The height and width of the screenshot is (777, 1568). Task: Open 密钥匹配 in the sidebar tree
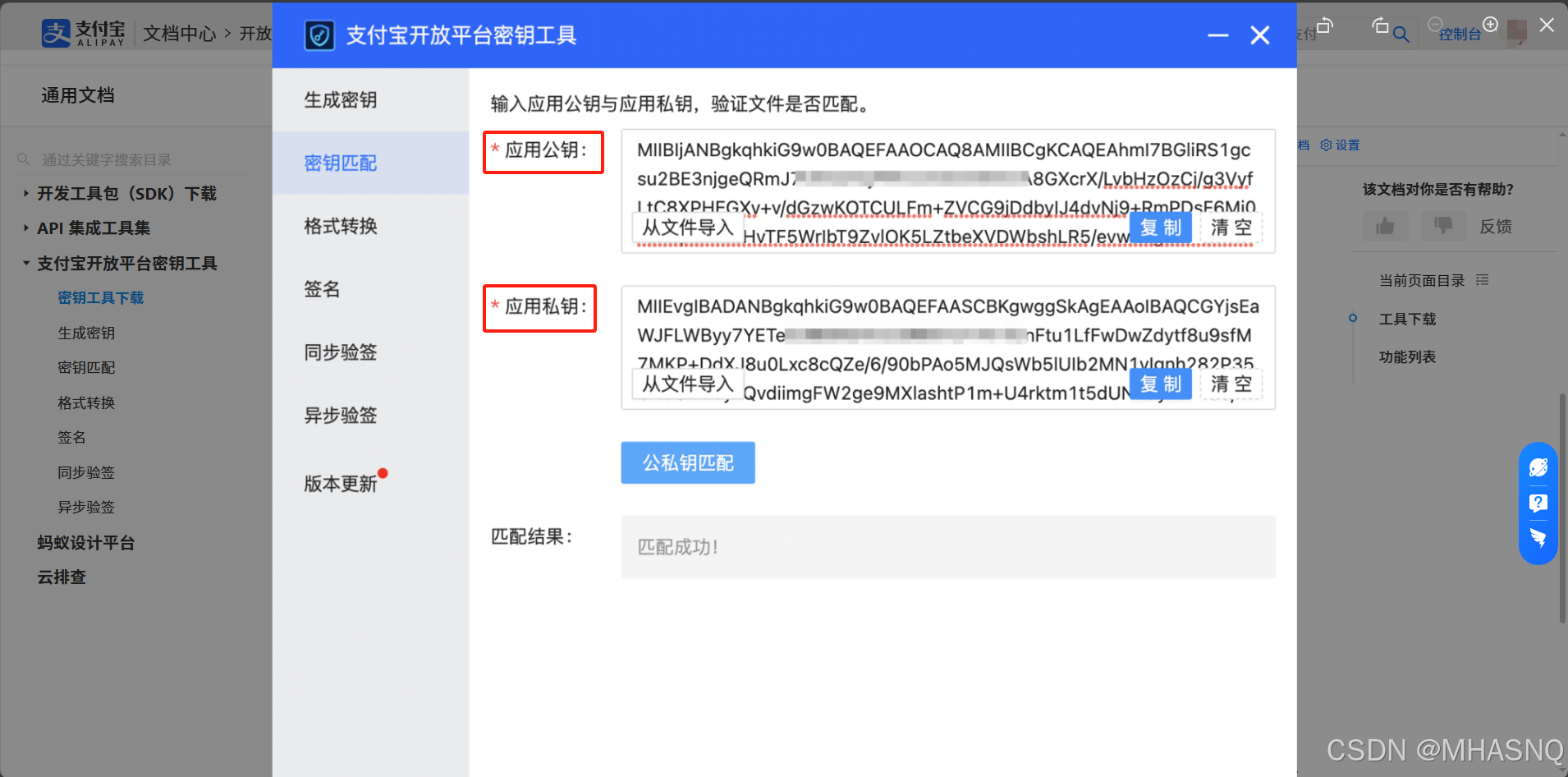86,368
